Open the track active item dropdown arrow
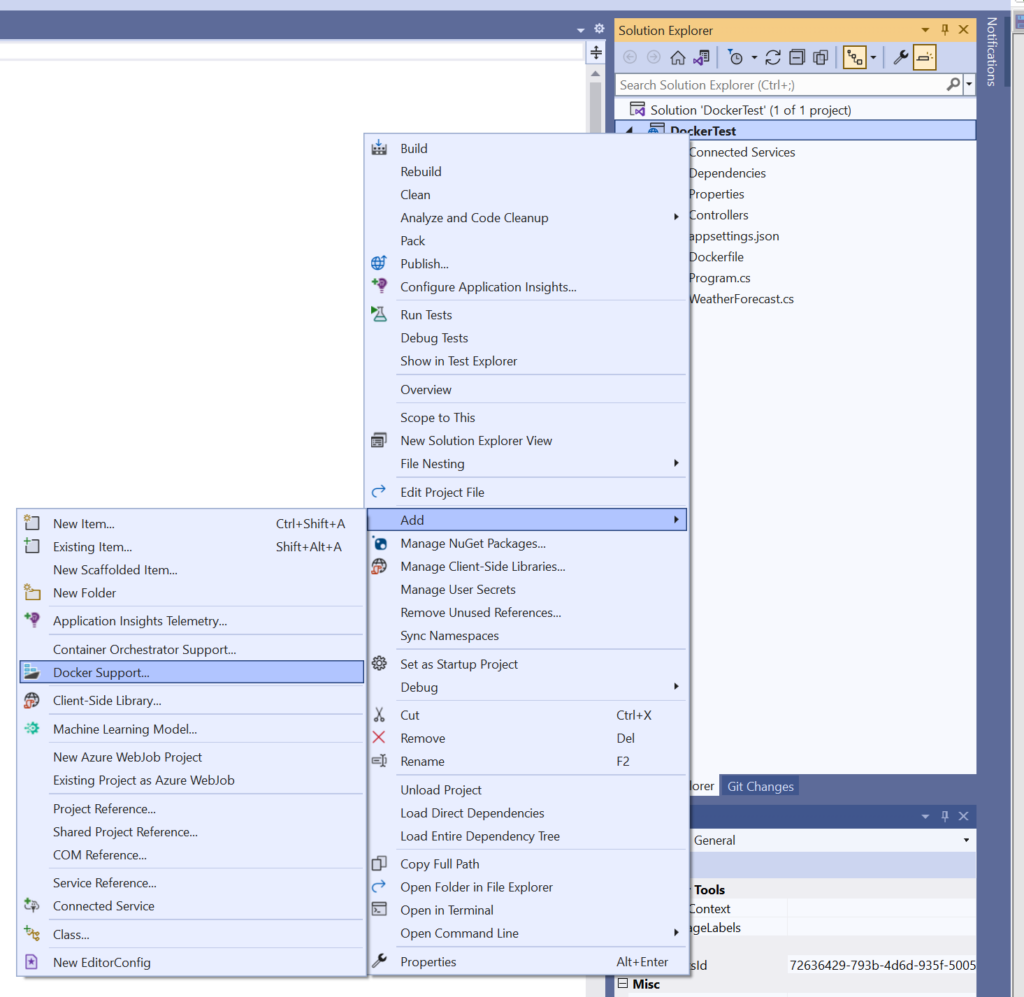Screen dimensions: 1024x997 (873, 58)
